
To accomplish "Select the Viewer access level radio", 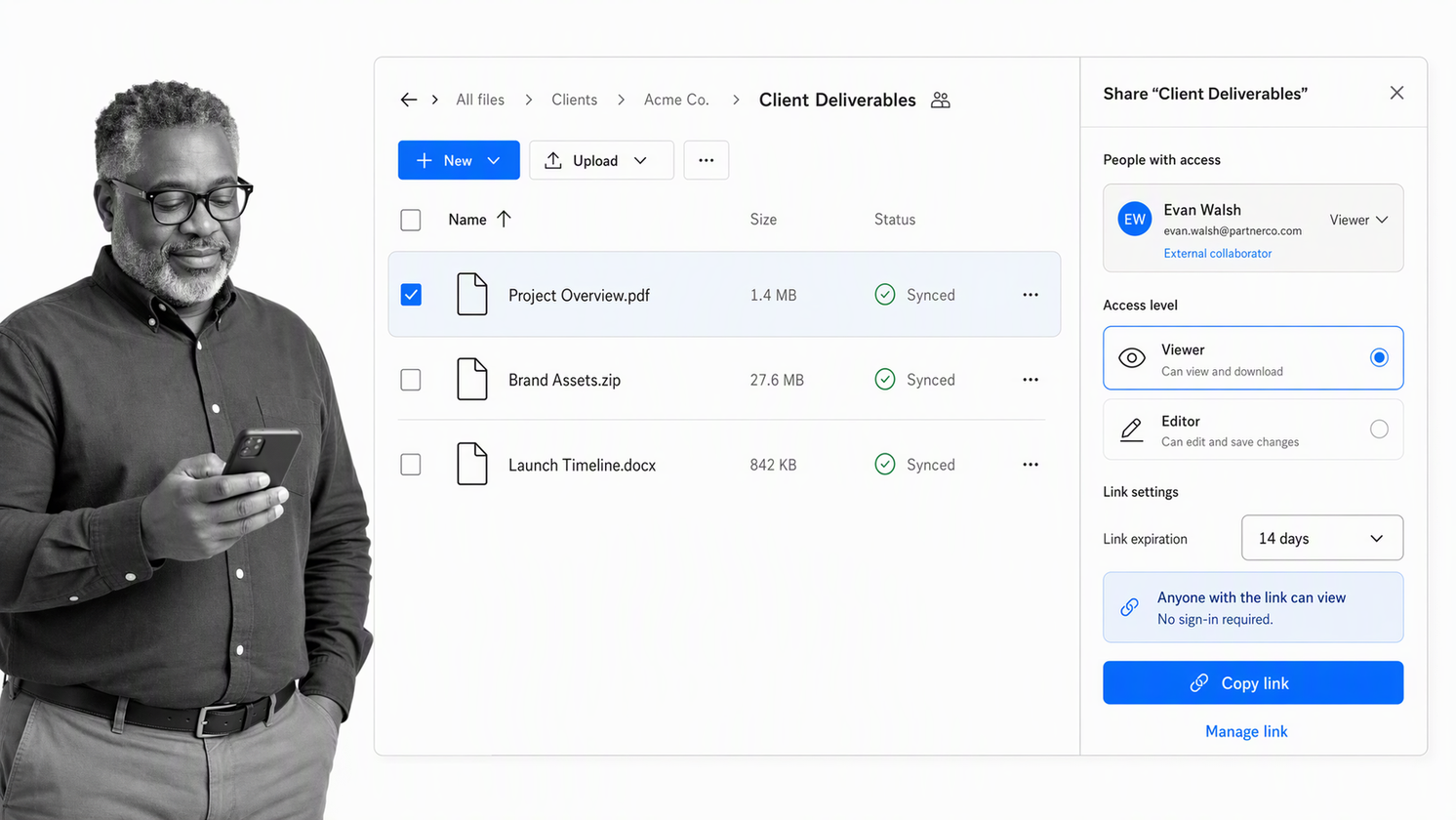I will click(x=1379, y=357).
